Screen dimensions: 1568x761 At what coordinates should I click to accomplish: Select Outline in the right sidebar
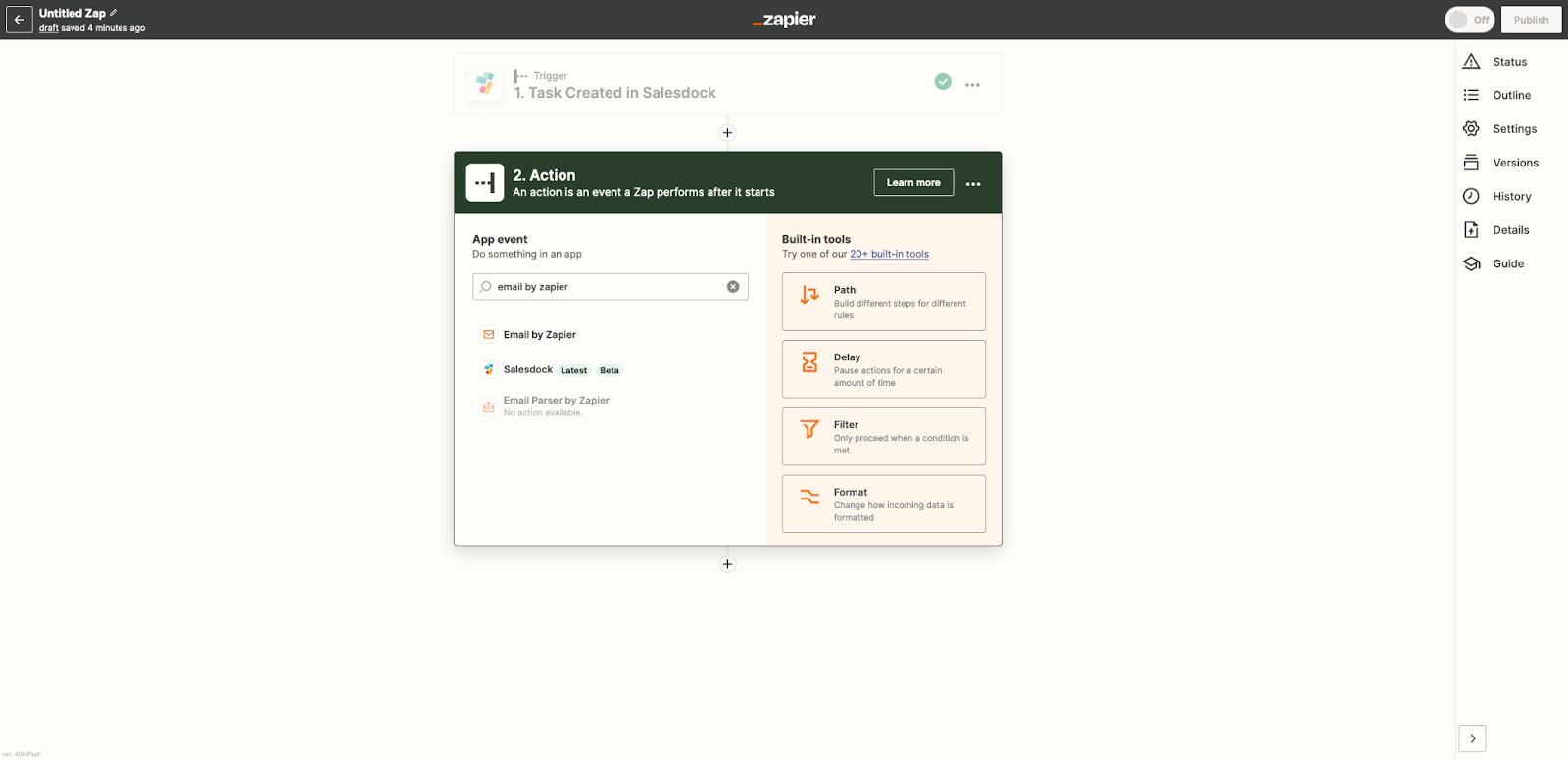click(1511, 95)
